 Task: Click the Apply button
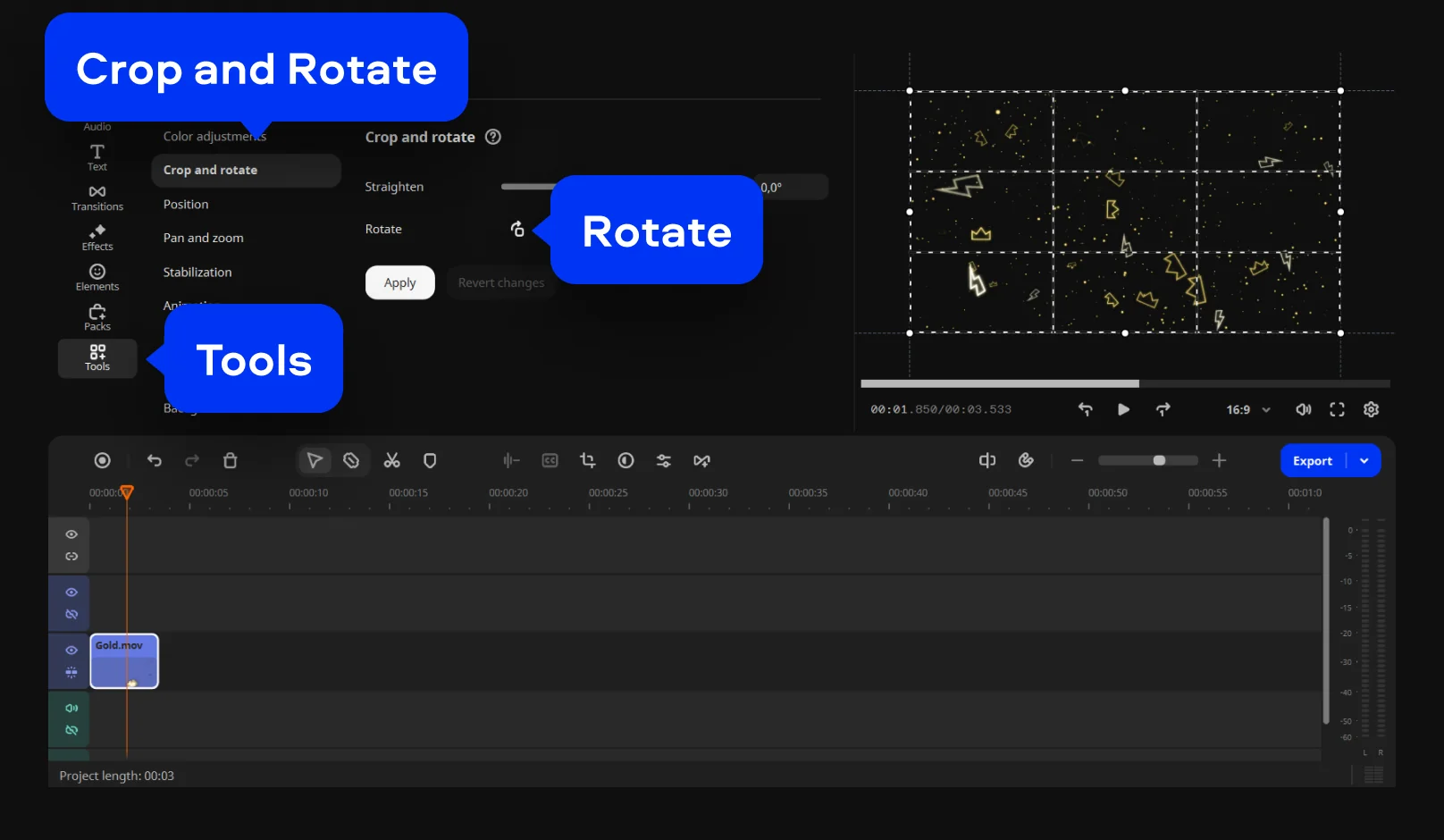(x=399, y=283)
